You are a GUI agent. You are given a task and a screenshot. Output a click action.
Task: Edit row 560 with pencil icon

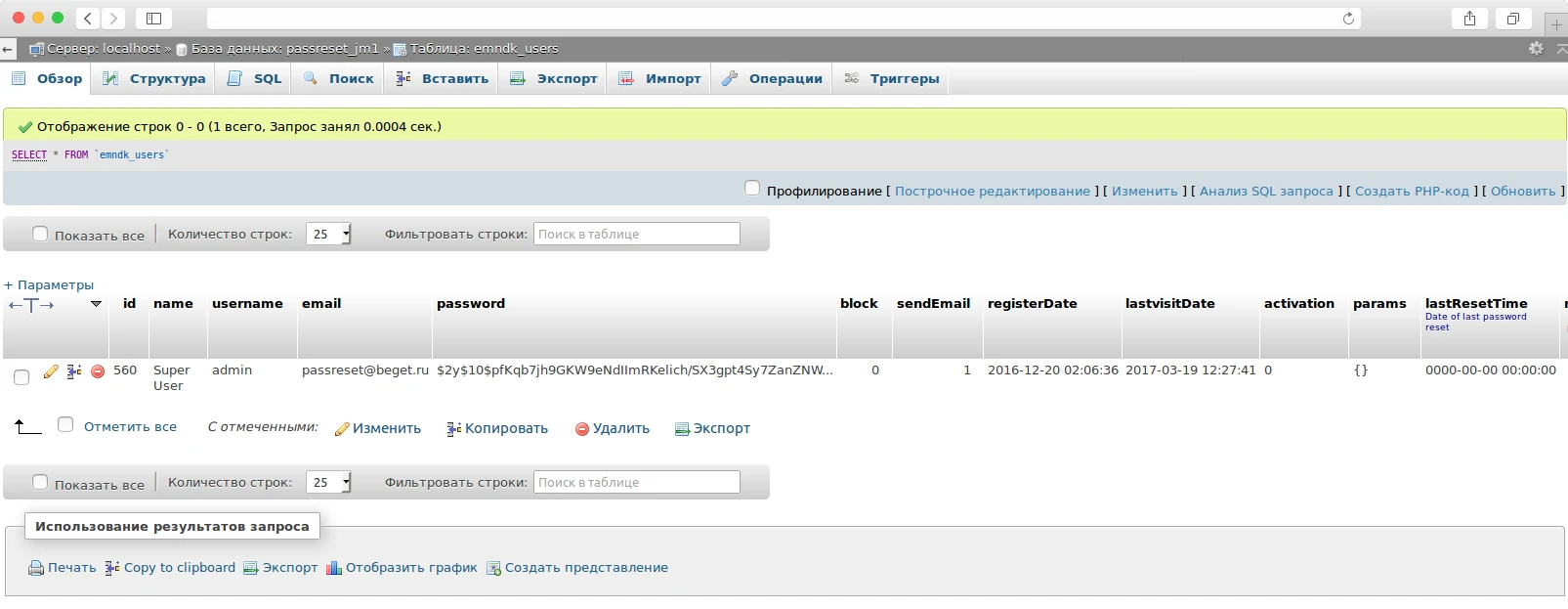click(x=51, y=371)
